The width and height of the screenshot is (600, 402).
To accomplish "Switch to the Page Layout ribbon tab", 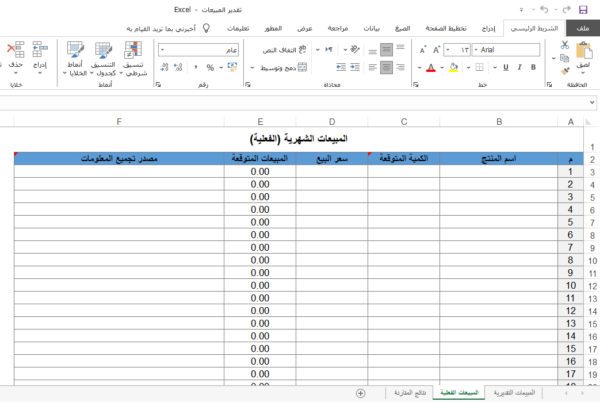I will pos(446,28).
